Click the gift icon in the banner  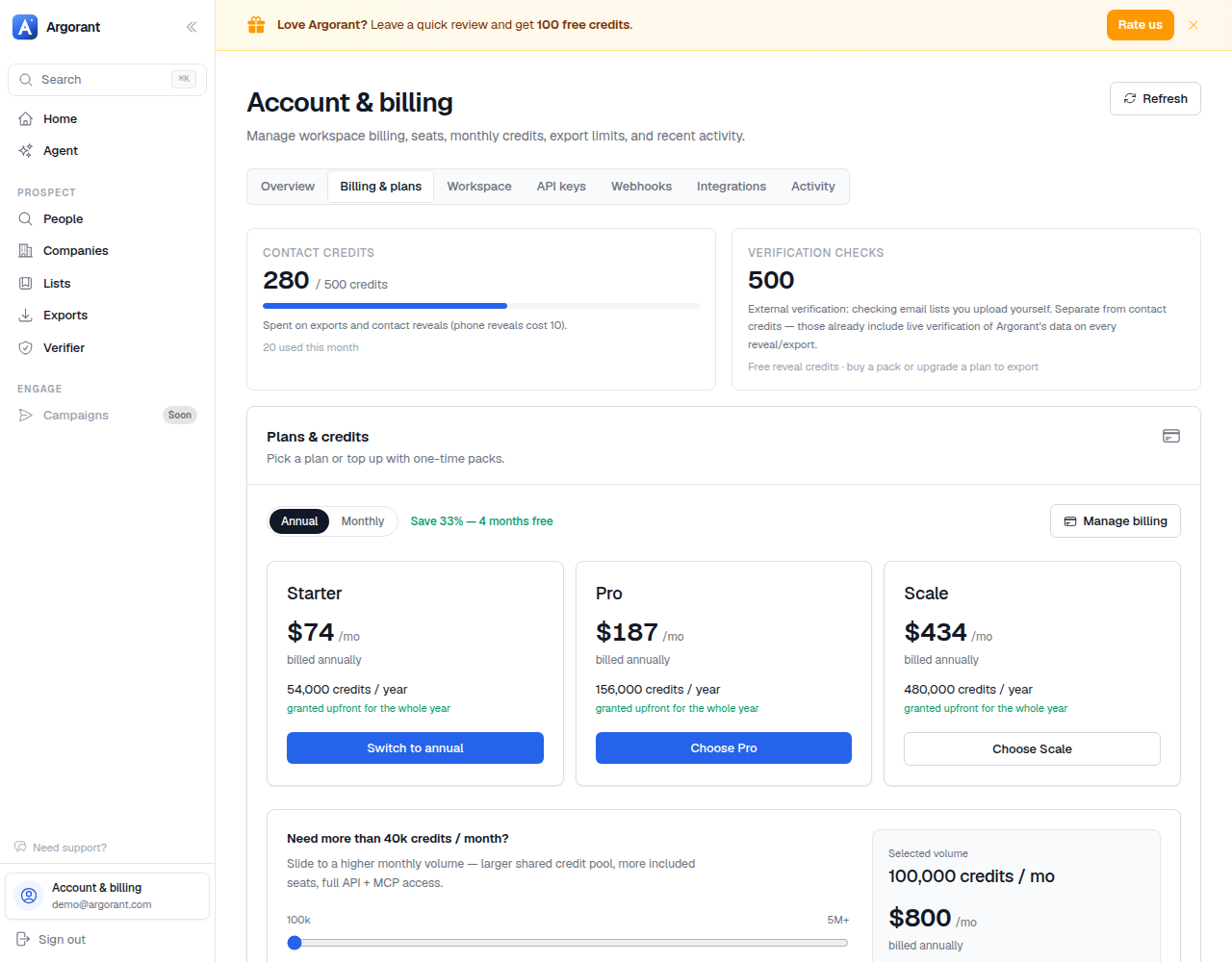256,25
